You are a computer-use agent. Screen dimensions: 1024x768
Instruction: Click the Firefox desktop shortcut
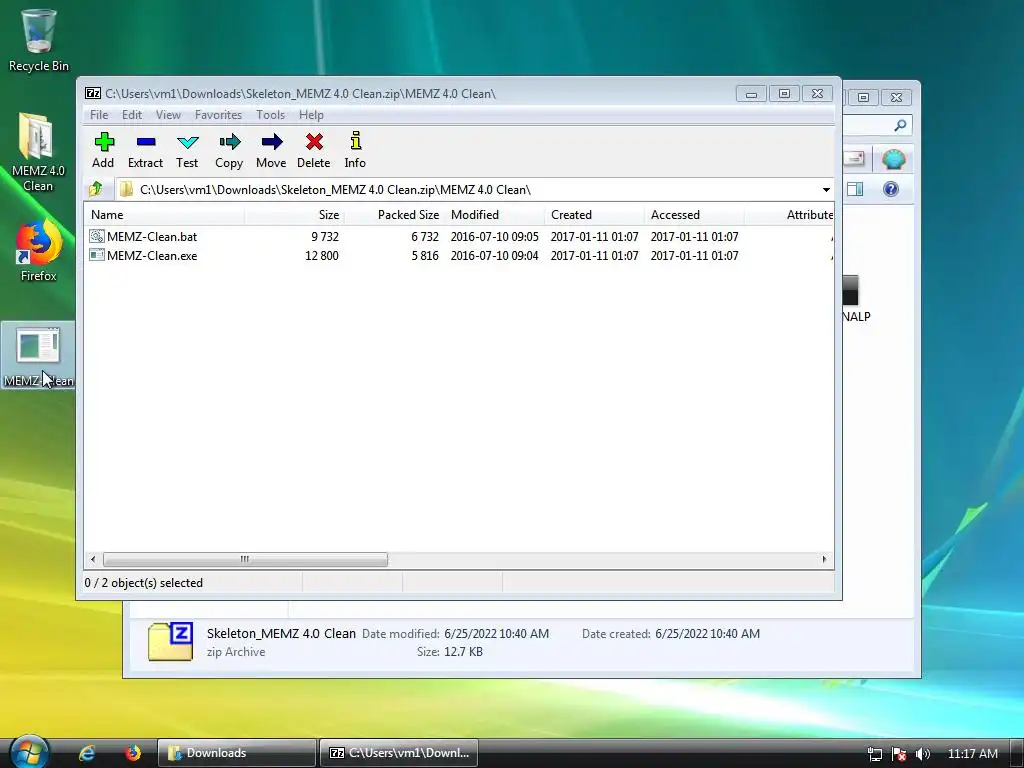point(38,251)
